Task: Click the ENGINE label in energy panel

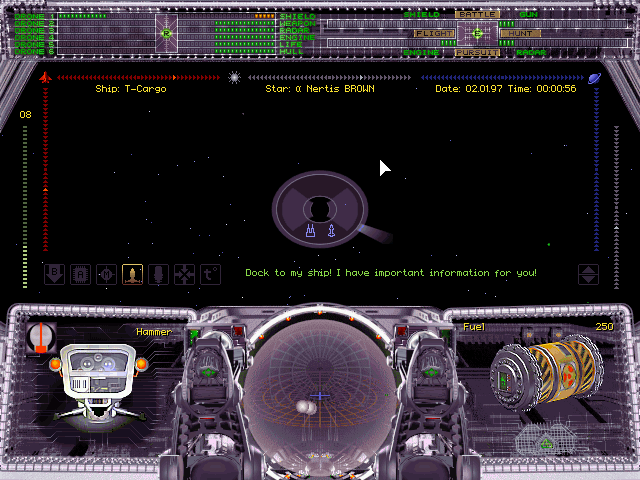Action: pyautogui.click(x=422, y=53)
